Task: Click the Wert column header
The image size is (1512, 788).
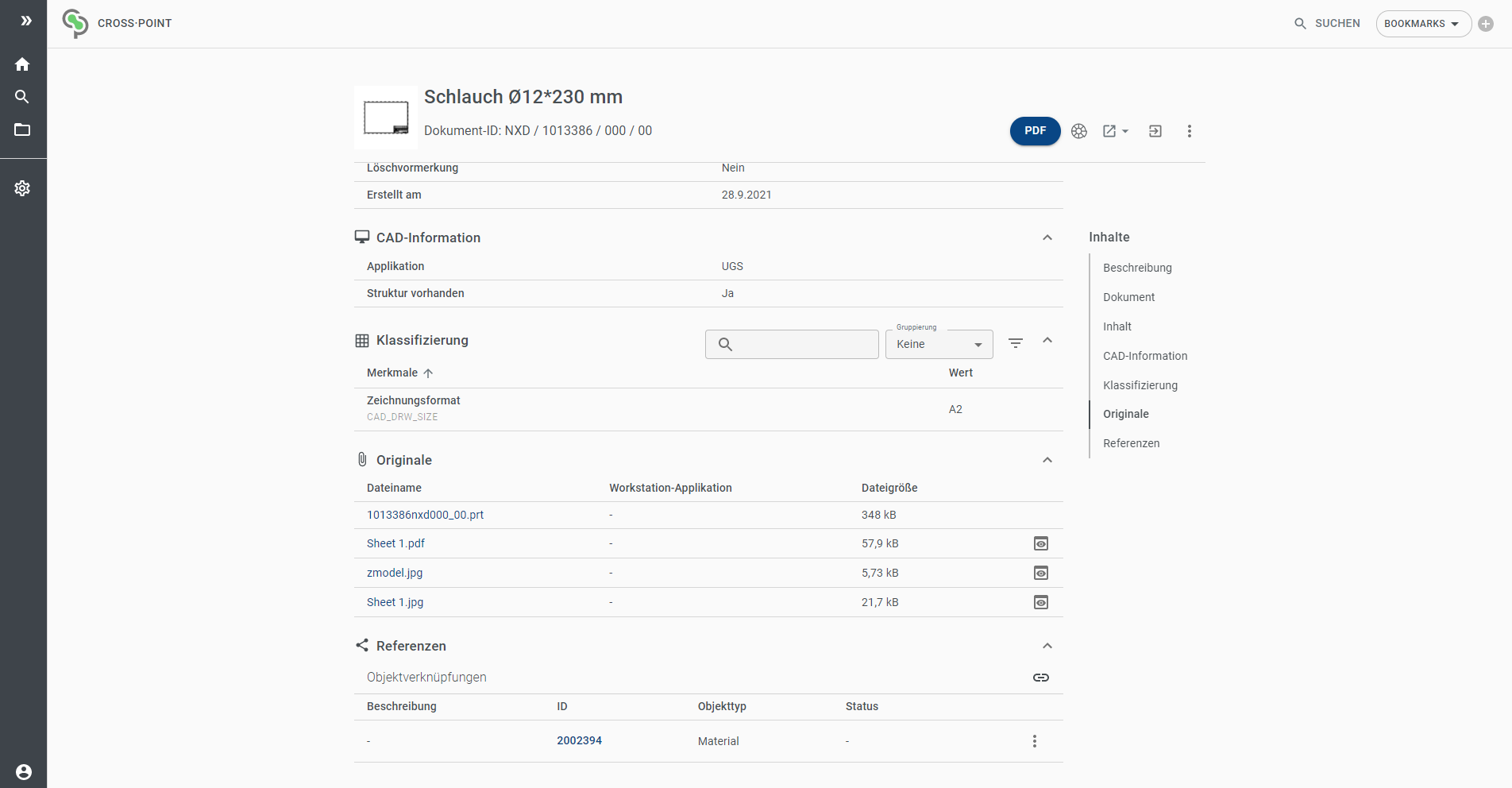Action: (x=961, y=373)
